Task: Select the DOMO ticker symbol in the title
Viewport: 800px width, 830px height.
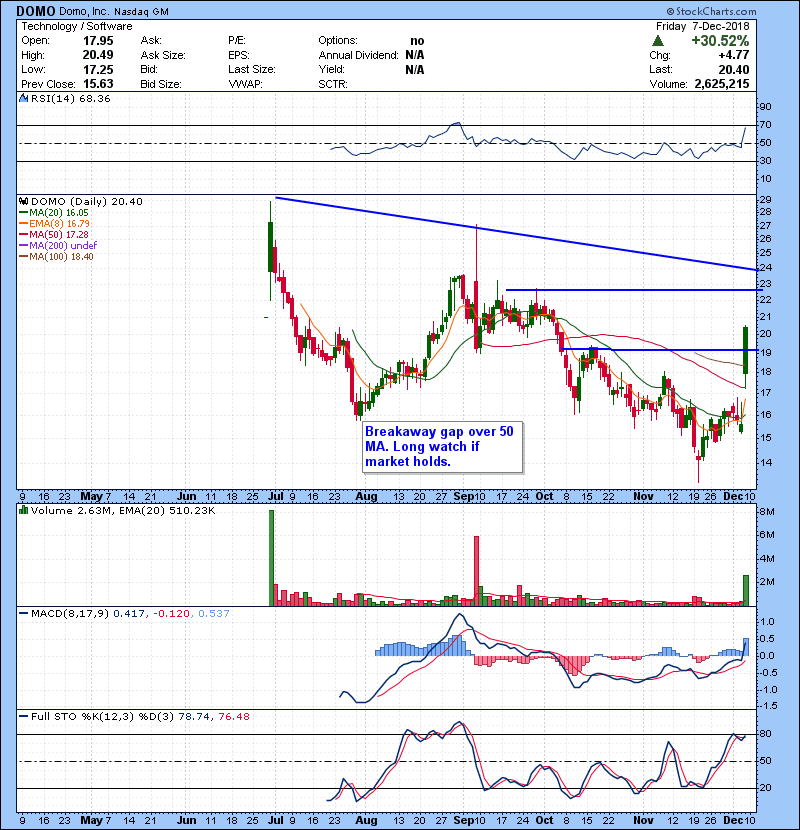Action: pos(35,11)
